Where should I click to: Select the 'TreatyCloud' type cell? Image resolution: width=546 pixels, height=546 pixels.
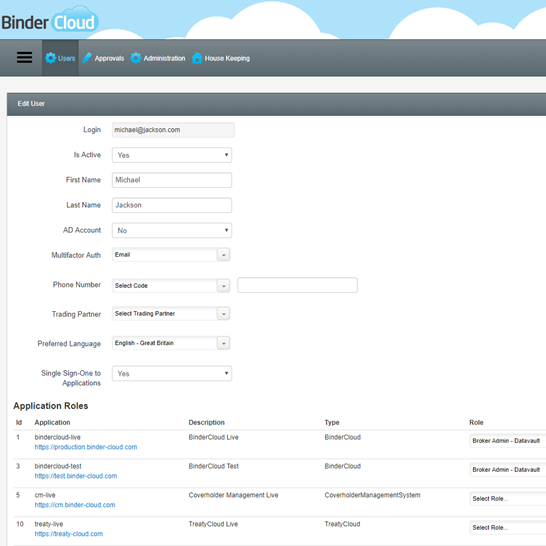(x=342, y=524)
